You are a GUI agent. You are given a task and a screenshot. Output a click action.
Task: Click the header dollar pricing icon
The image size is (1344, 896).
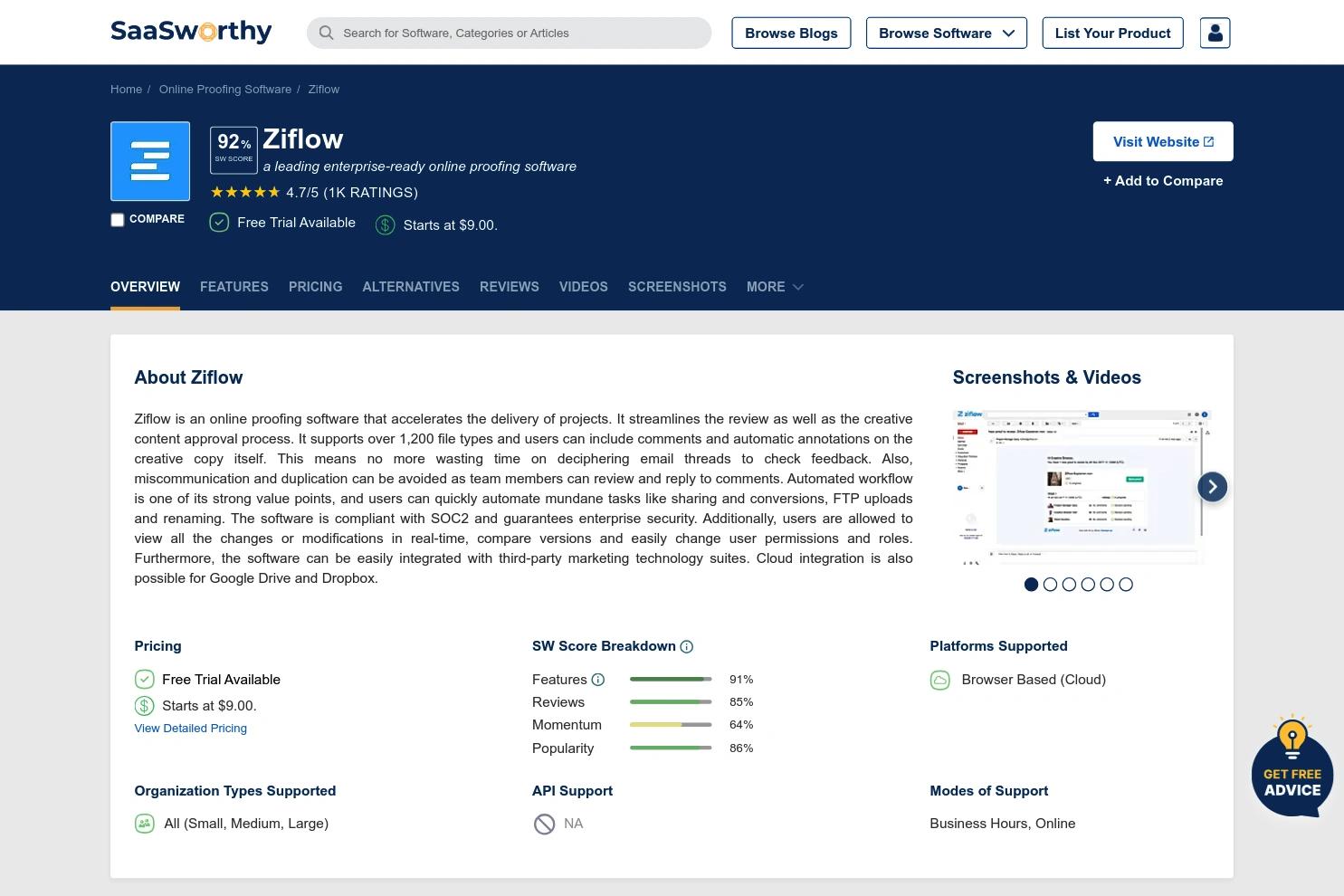point(386,225)
